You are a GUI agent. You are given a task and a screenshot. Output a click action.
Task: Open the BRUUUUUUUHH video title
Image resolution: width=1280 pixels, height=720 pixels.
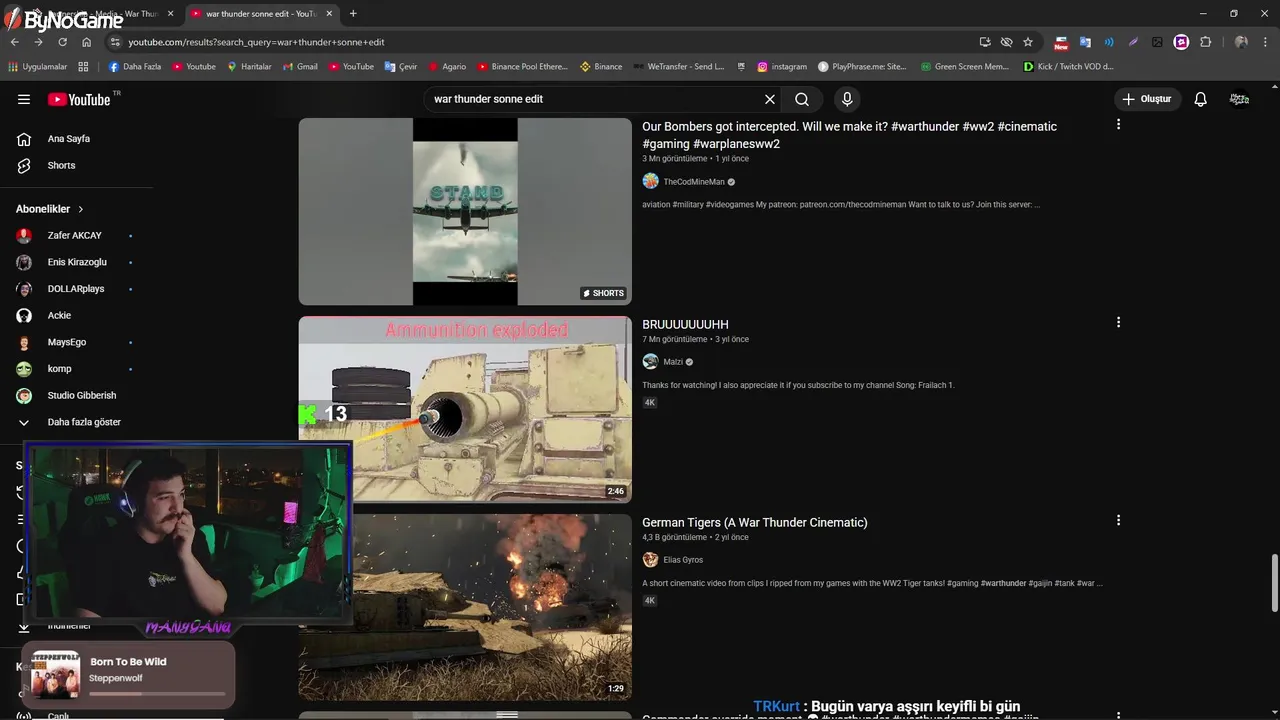tap(685, 324)
